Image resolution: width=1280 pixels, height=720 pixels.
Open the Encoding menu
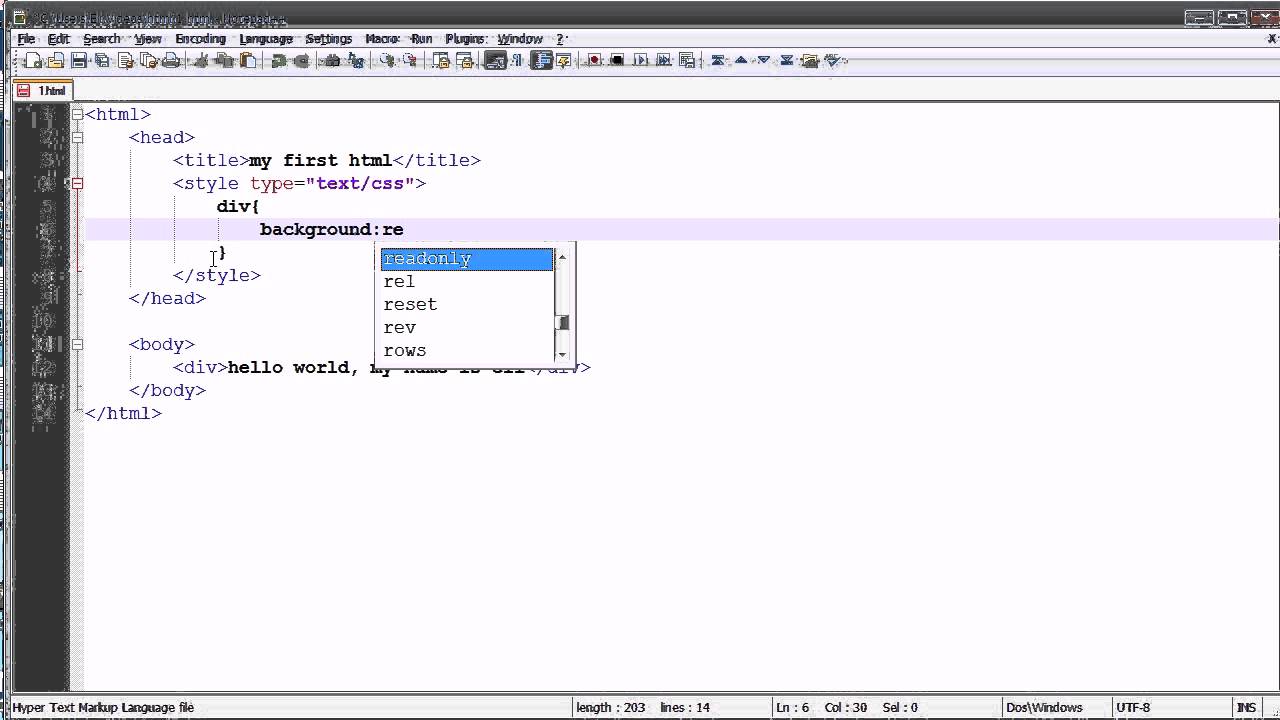pos(200,39)
